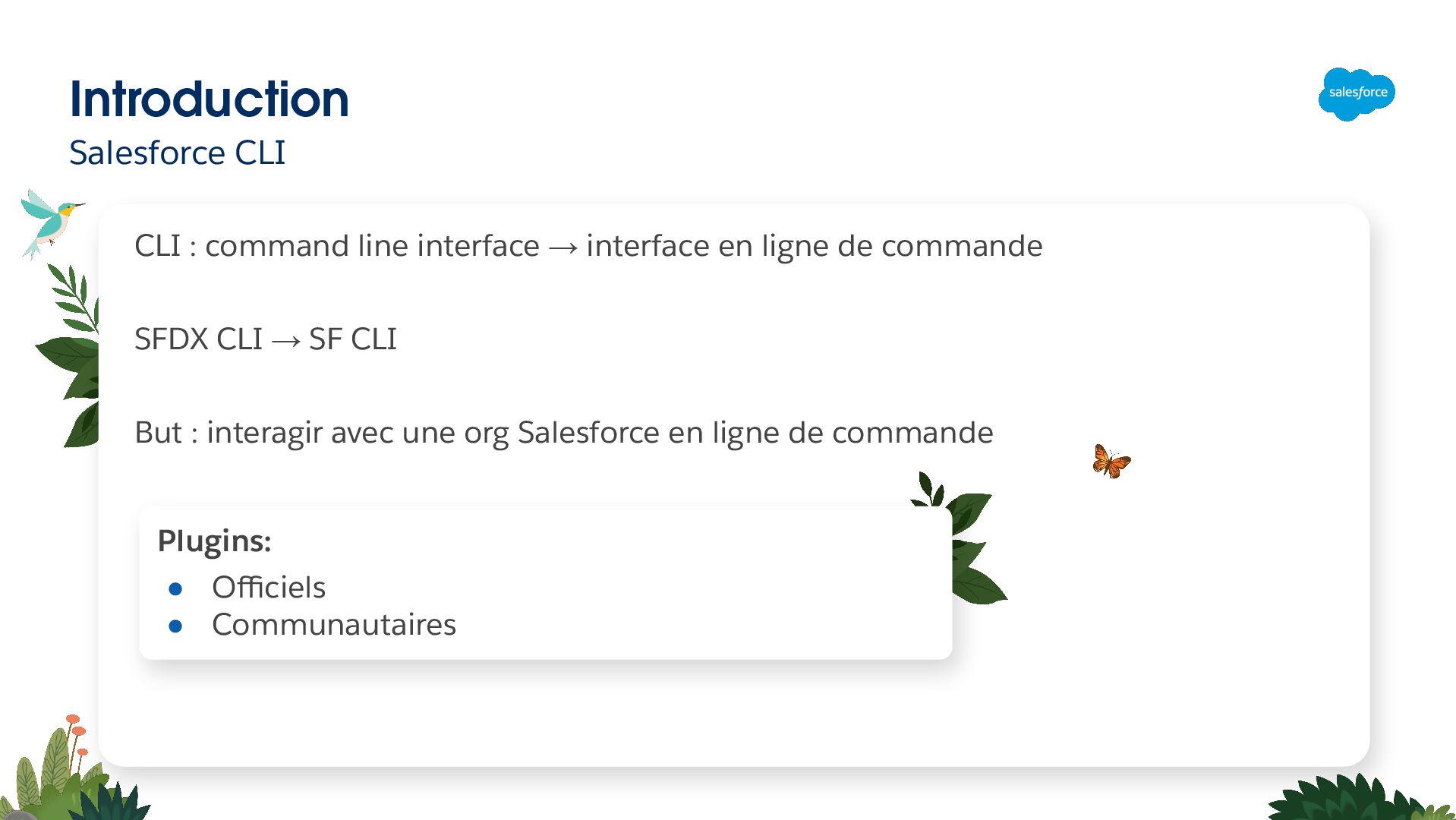Click the Plugins: heading
Image resolution: width=1456 pixels, height=820 pixels.
click(x=214, y=541)
